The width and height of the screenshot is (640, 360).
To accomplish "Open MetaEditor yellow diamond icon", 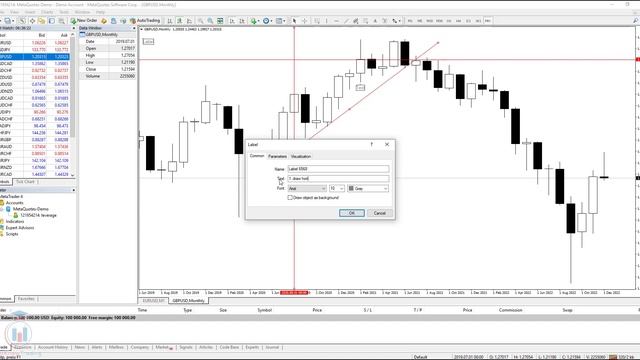I will [104, 20].
